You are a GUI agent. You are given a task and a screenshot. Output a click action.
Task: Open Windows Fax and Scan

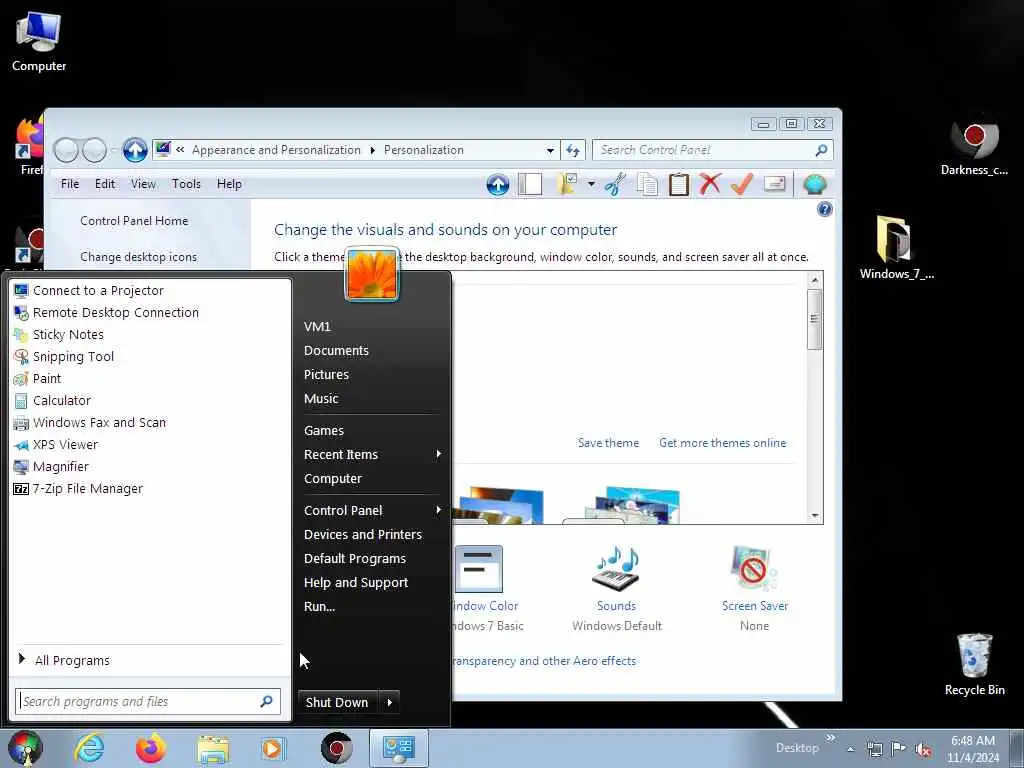150,423
